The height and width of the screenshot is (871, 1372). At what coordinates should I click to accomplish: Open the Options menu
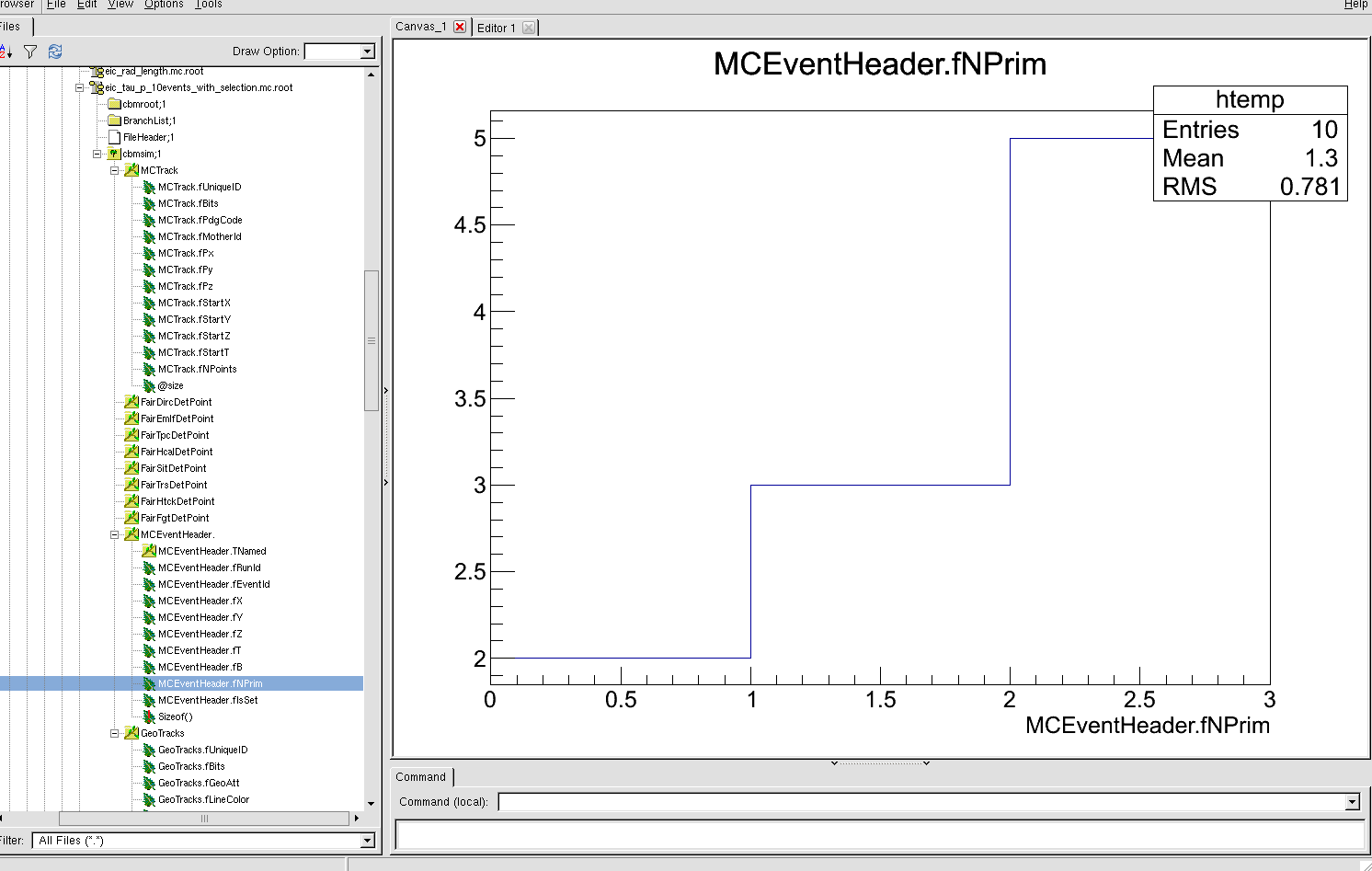[164, 5]
